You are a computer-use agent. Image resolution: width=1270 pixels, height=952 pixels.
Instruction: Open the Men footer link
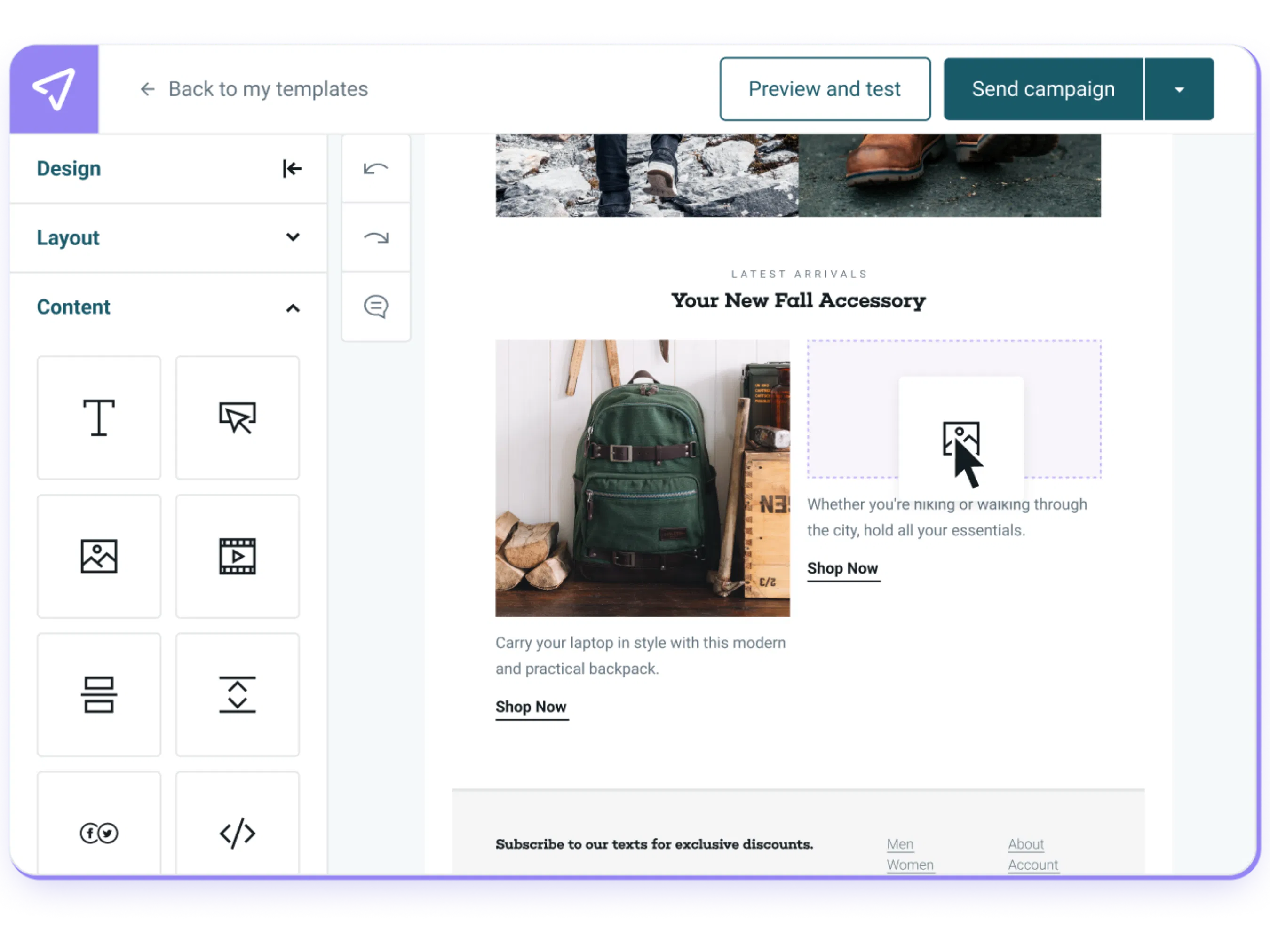click(x=900, y=844)
